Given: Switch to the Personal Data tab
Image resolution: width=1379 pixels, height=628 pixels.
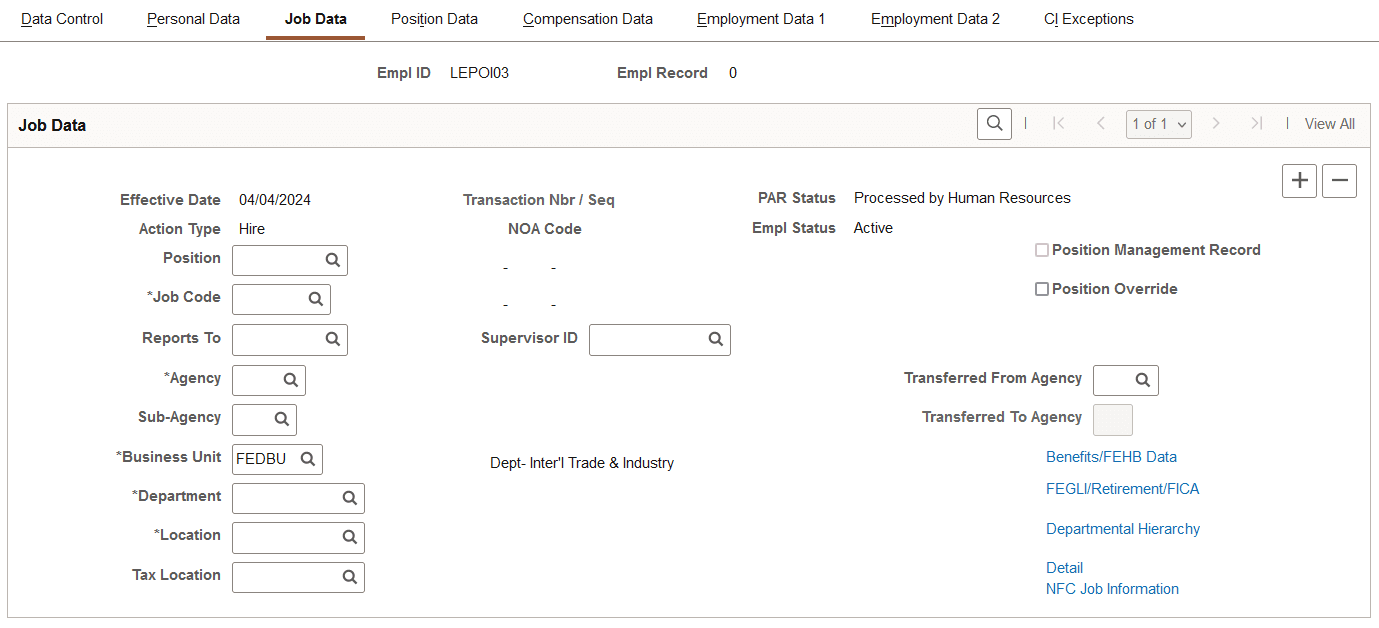Looking at the screenshot, I should (192, 19).
